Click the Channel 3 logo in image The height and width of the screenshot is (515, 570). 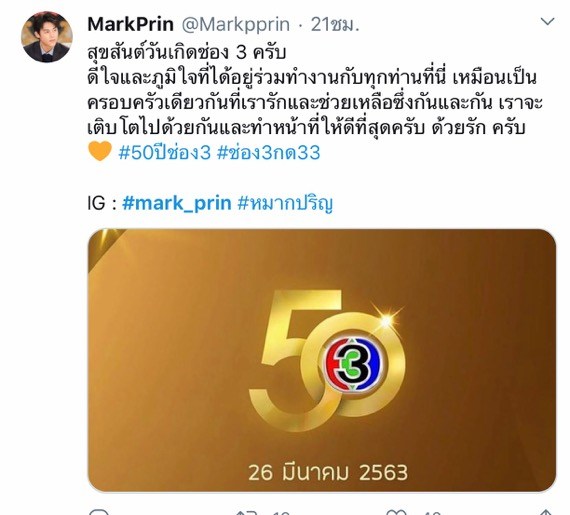354,364
